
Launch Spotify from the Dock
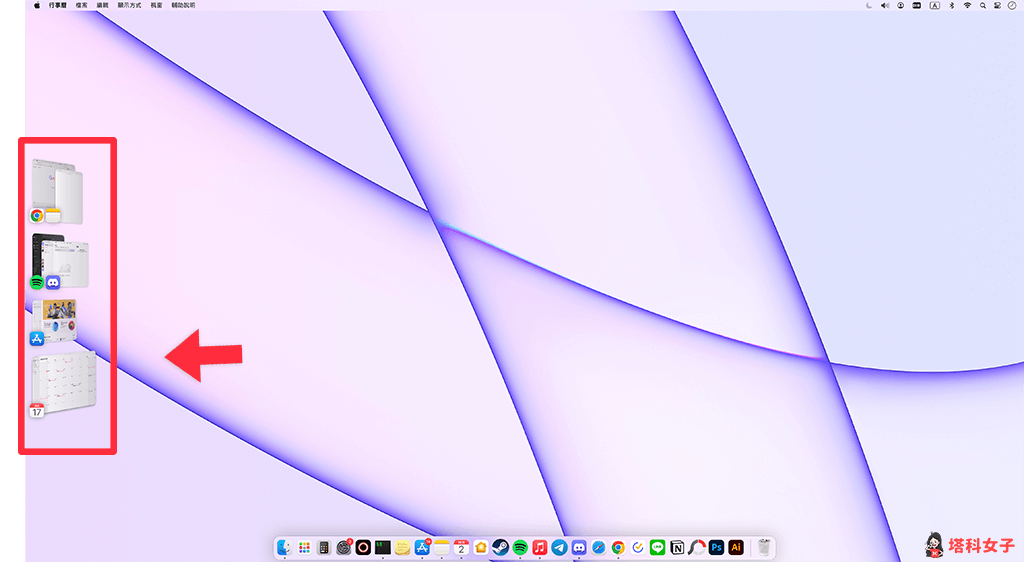click(520, 547)
